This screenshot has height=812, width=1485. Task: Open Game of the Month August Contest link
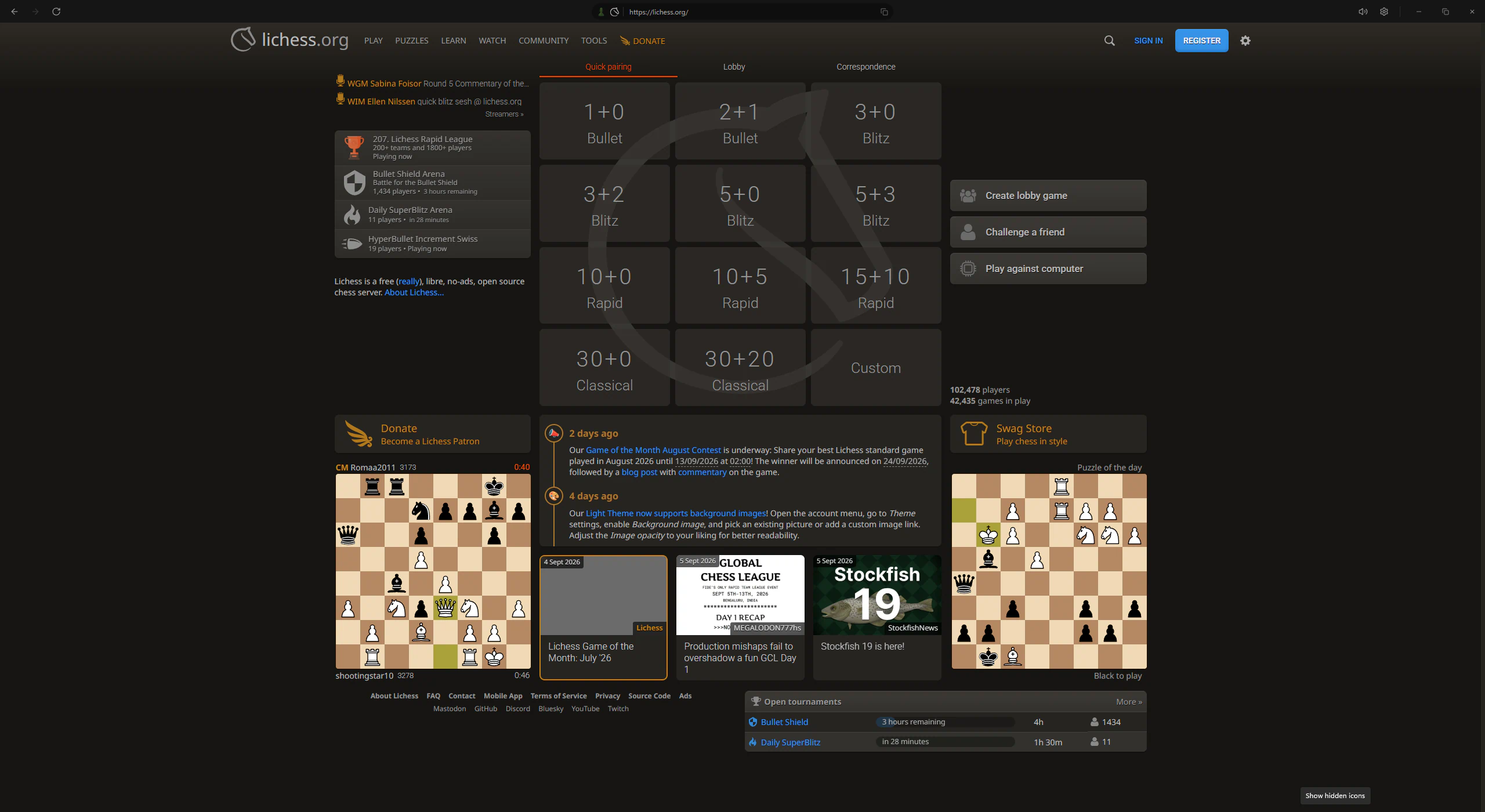[x=653, y=450]
